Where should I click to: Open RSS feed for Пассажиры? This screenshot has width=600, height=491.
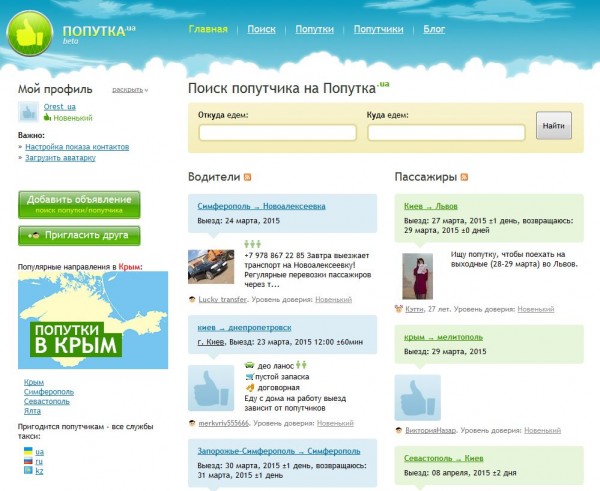(464, 177)
